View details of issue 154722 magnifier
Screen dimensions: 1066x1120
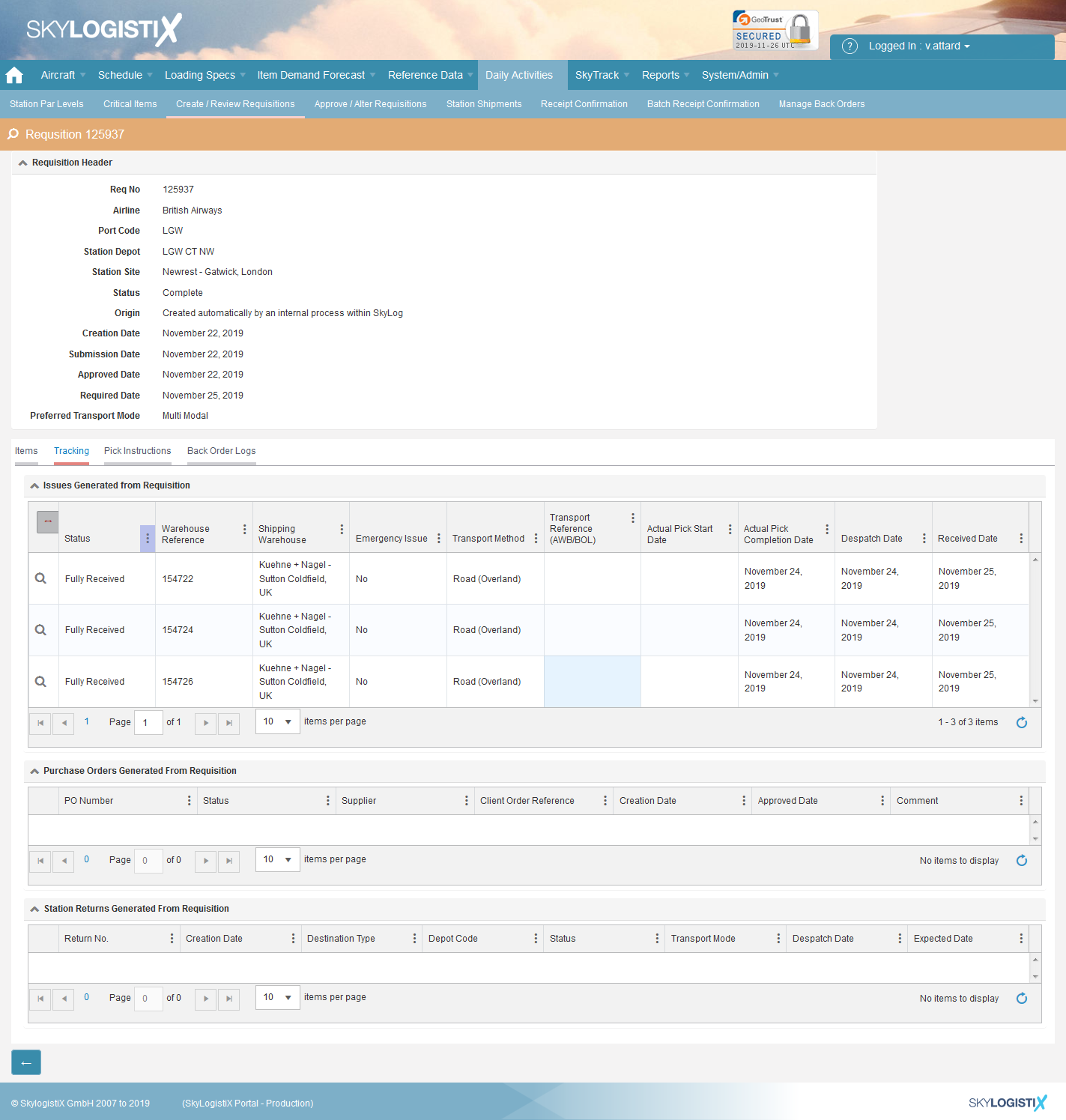point(40,578)
